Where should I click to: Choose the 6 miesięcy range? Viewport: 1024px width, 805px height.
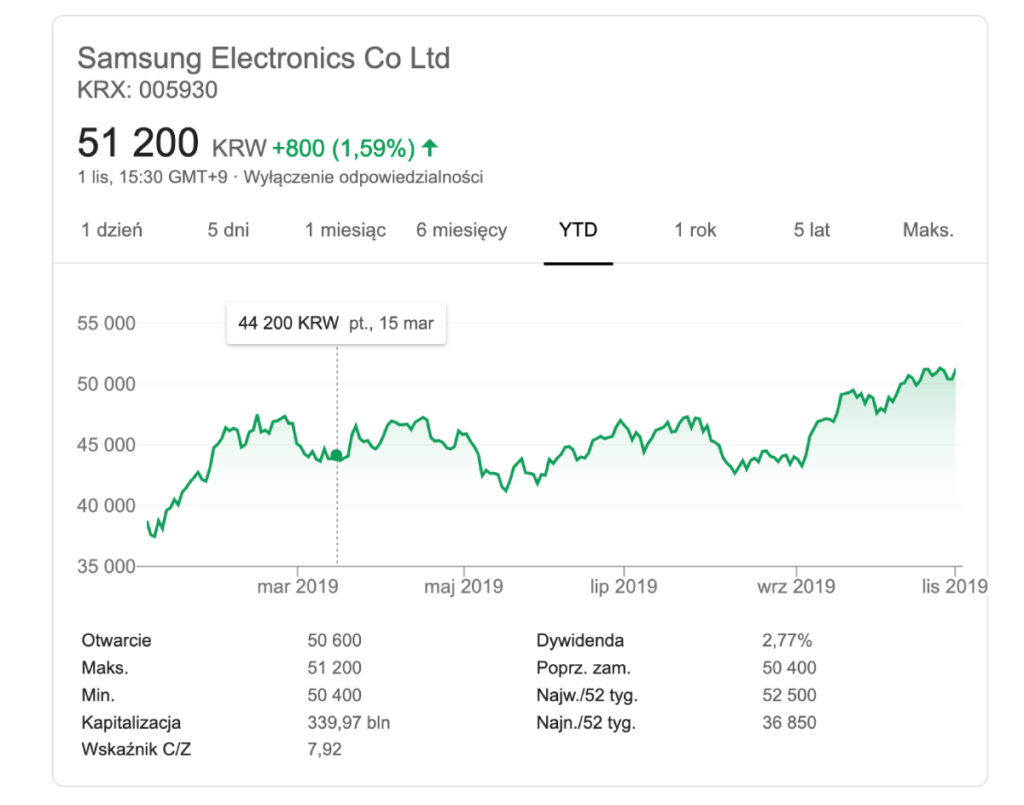(x=462, y=230)
